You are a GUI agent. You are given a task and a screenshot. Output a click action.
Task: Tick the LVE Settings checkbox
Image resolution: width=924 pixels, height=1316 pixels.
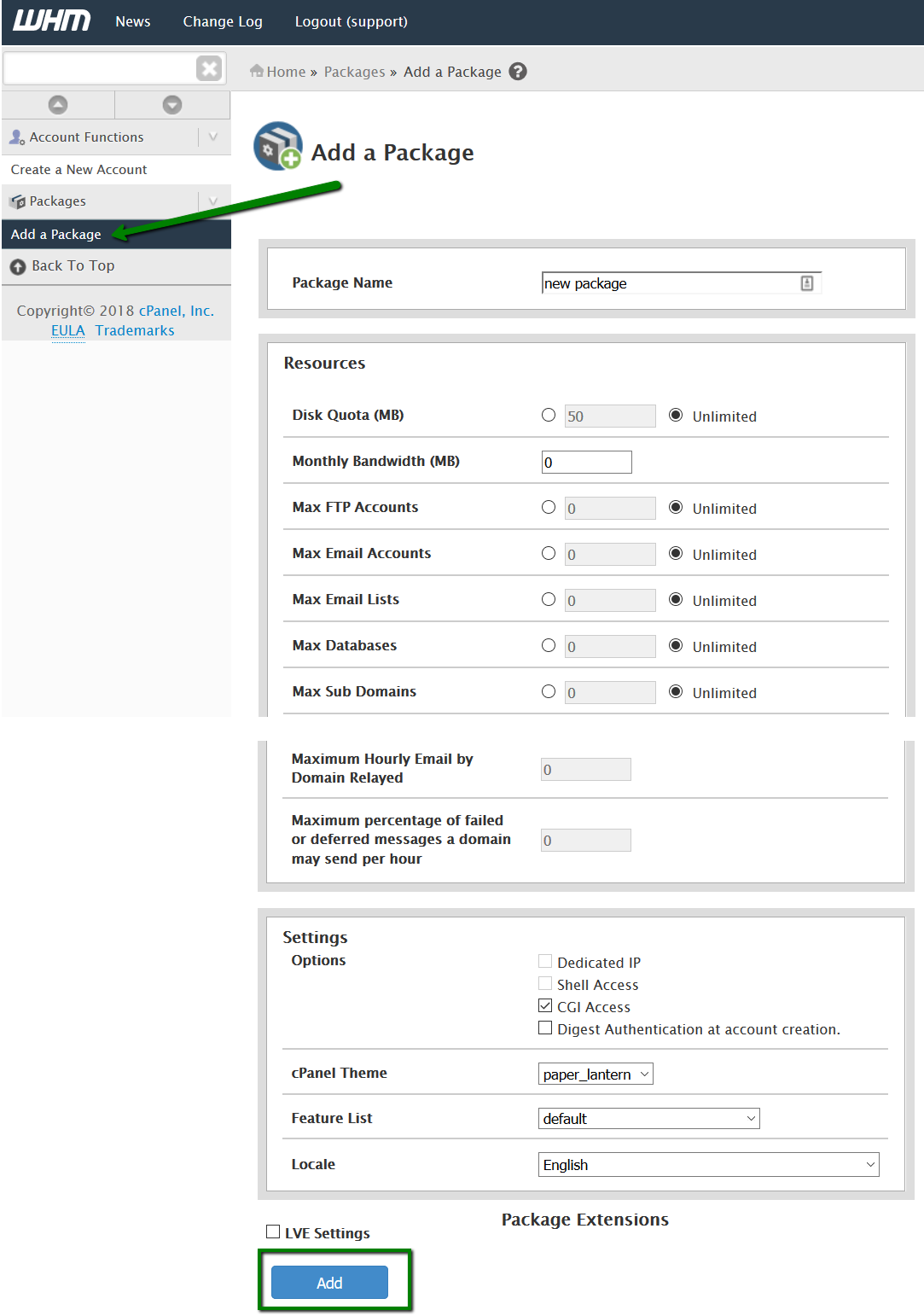pyautogui.click(x=273, y=1232)
